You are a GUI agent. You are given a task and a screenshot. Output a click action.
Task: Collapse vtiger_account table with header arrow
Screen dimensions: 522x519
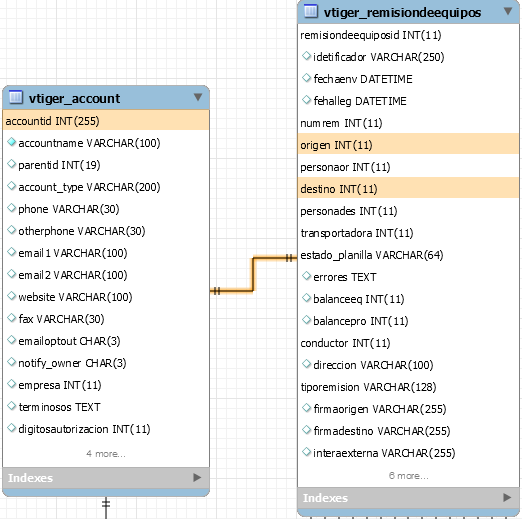tap(198, 97)
